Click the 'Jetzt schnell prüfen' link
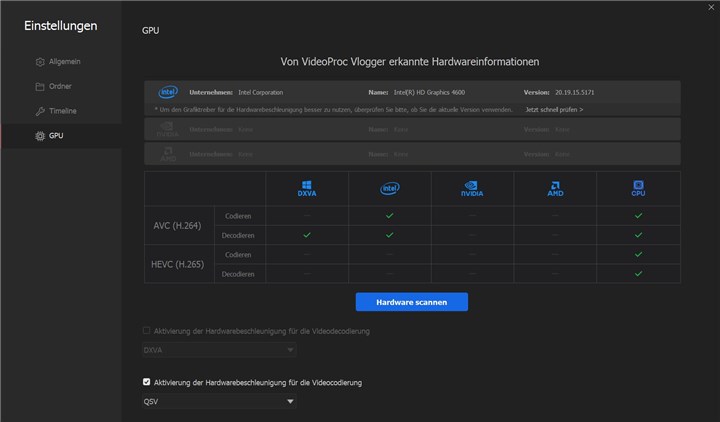Viewport: 720px width, 422px height. [x=554, y=109]
